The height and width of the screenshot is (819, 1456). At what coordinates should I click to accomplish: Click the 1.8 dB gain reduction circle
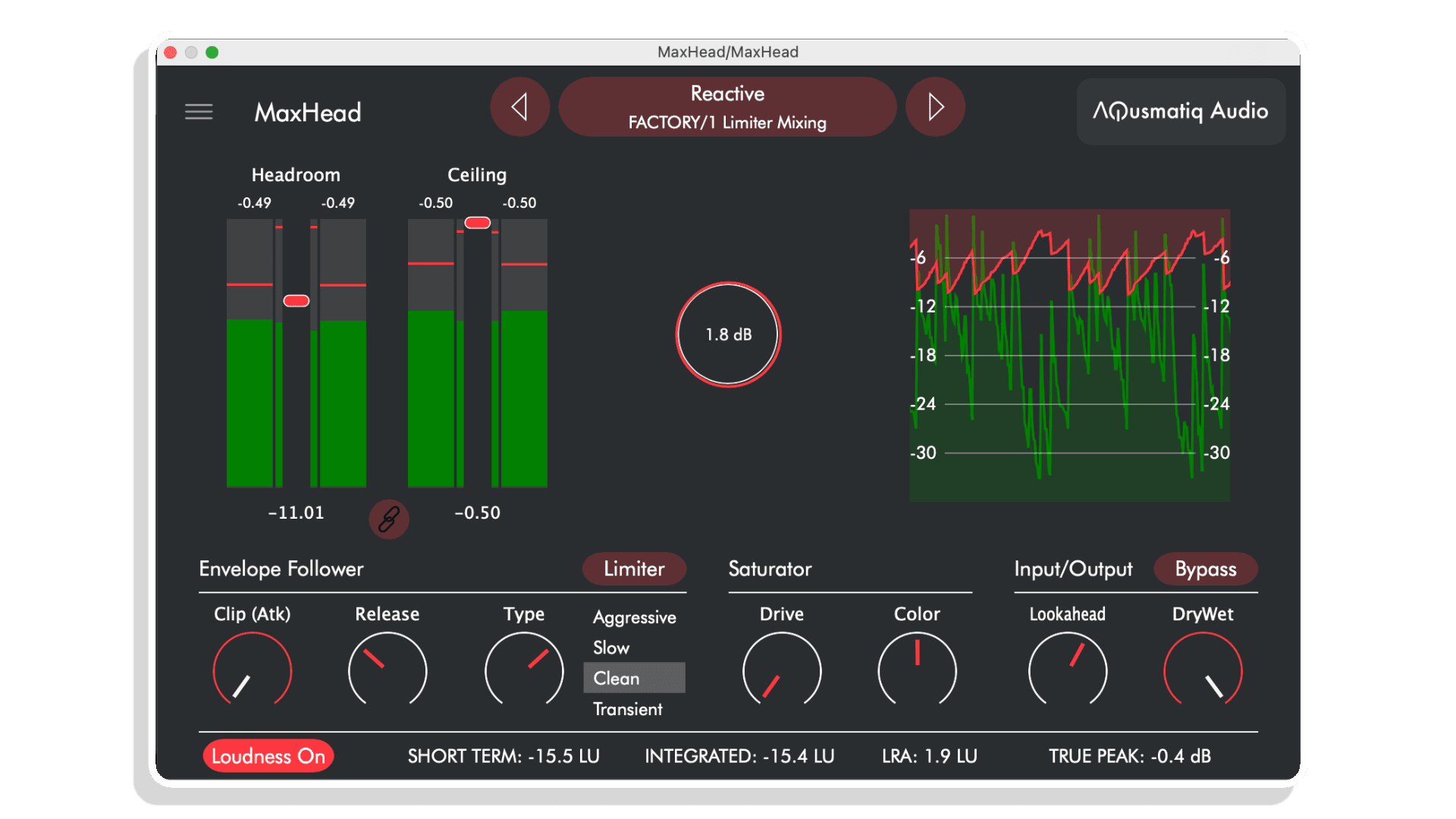pyautogui.click(x=729, y=334)
